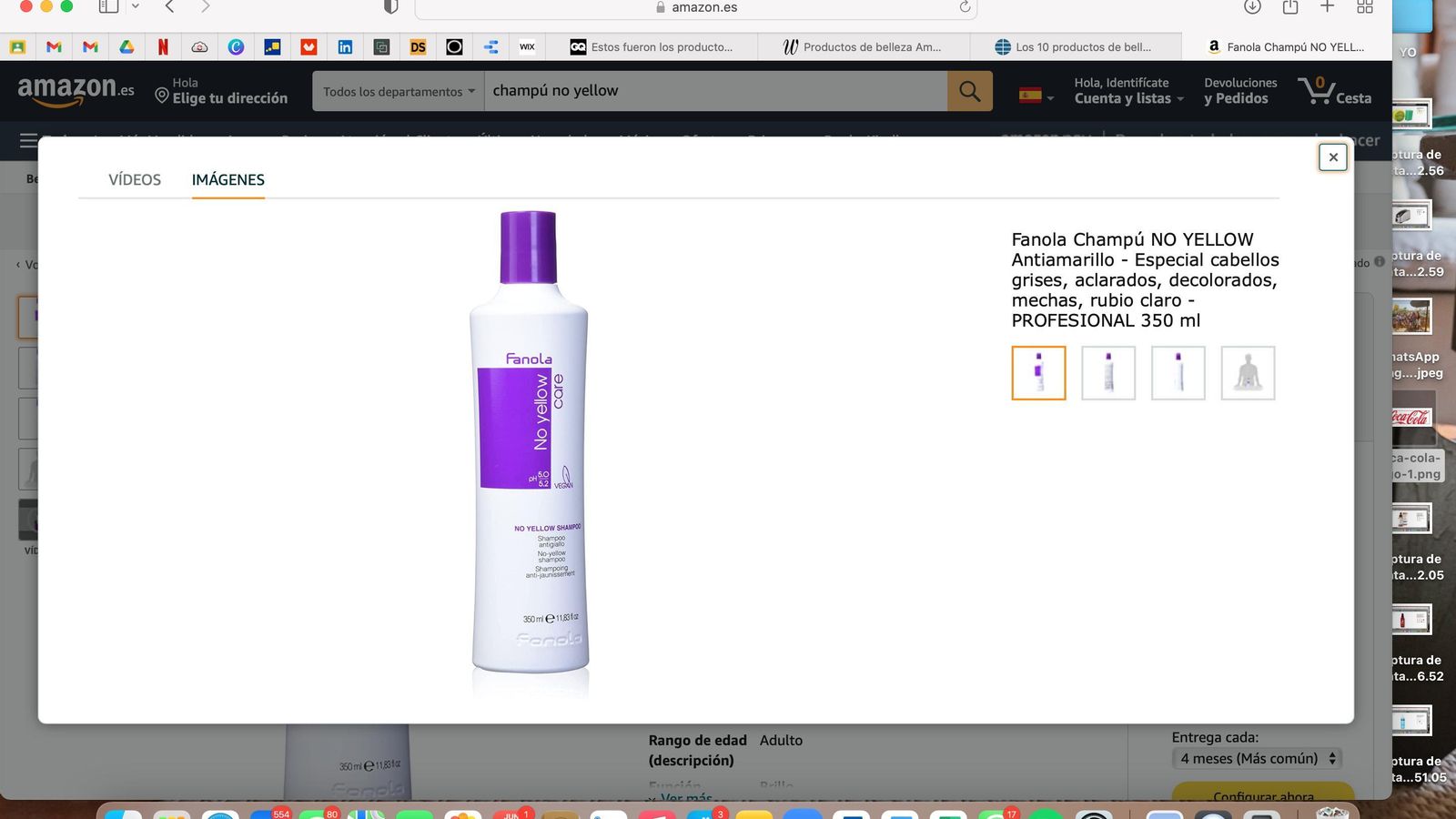The image size is (1456, 819).
Task: Toggle the Safari sidebar
Action: point(109,7)
